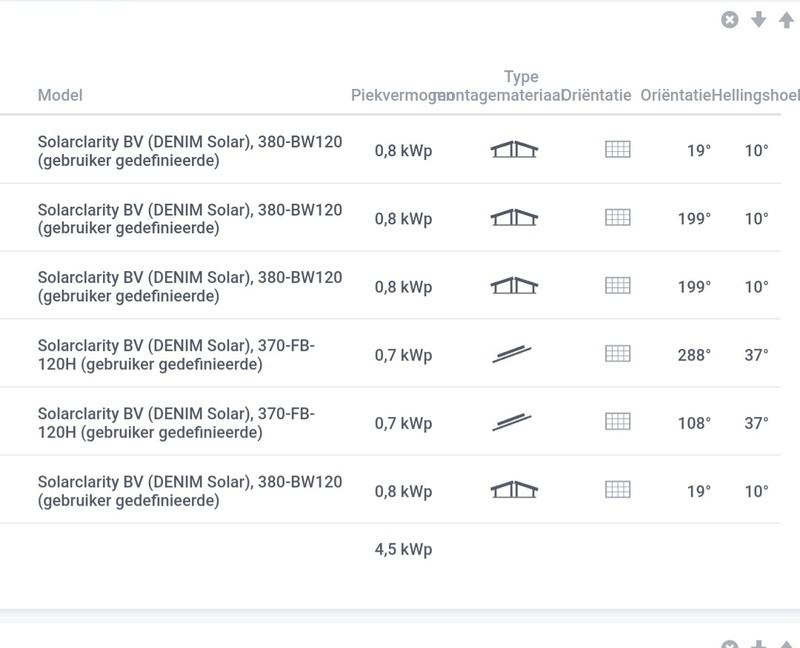The image size is (800, 648).
Task: Click the Type montagemateriaal column header
Action: pyautogui.click(x=521, y=86)
